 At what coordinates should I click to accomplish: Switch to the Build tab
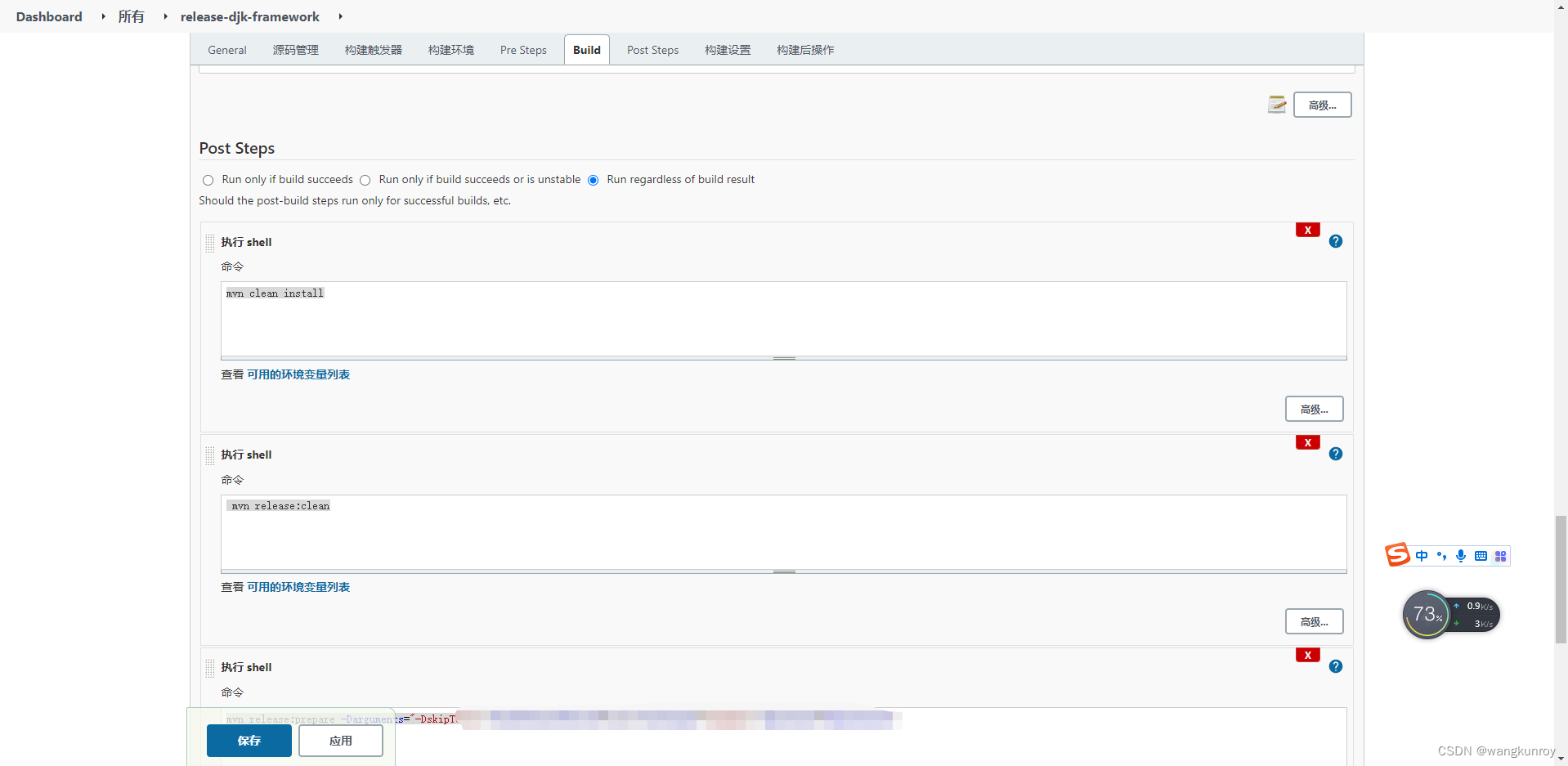click(587, 50)
